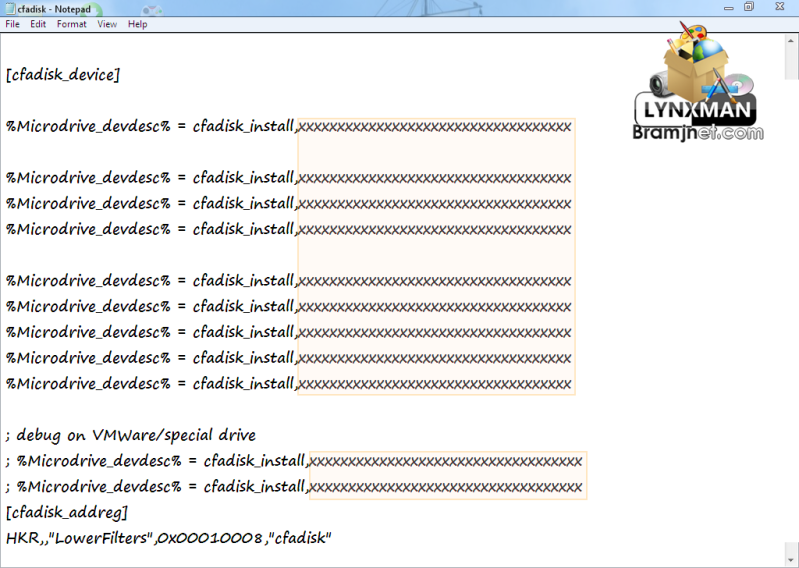Open the Help menu
The height and width of the screenshot is (568, 799).
point(137,24)
